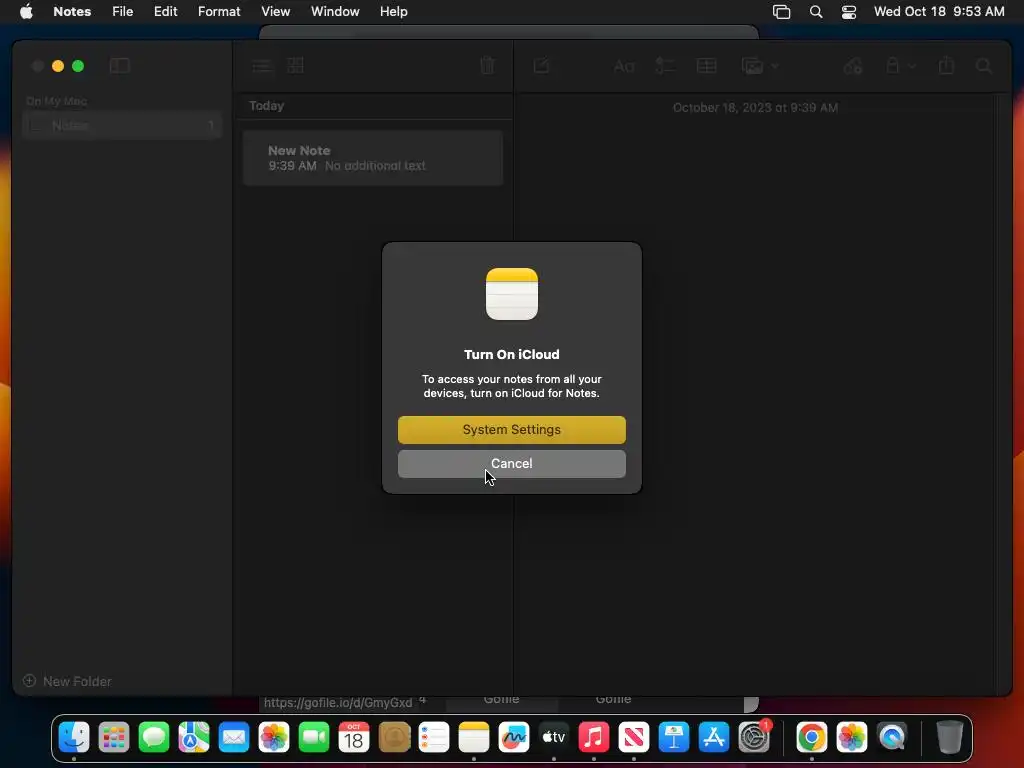Open the Apple menu

click(26, 12)
